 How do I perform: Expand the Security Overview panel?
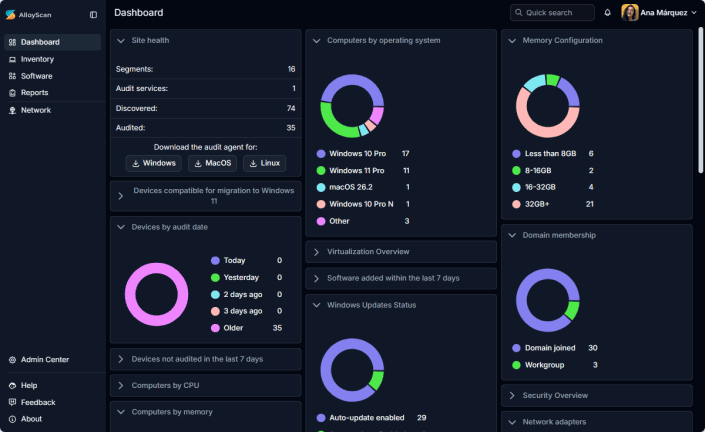click(512, 396)
